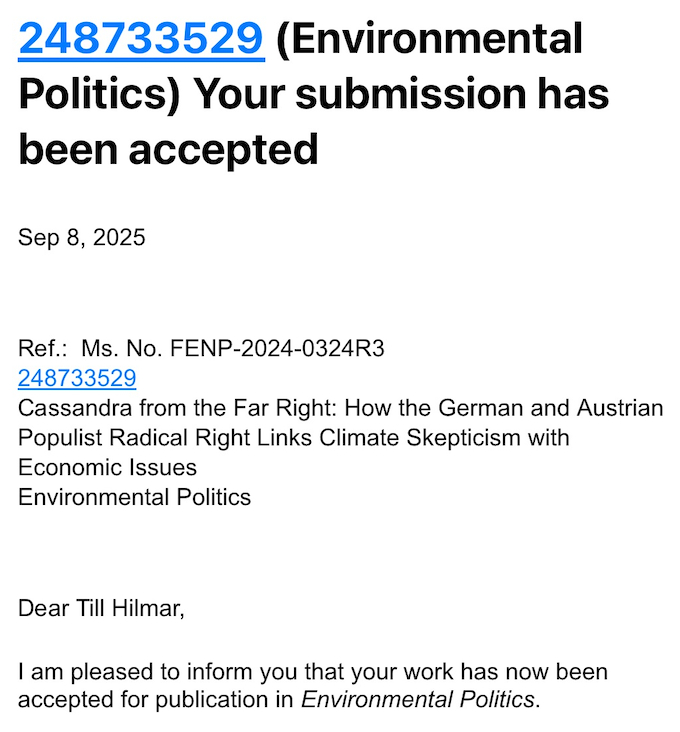Click the 'Dear Till Hilmar,' greeting
The width and height of the screenshot is (680, 732).
click(101, 608)
